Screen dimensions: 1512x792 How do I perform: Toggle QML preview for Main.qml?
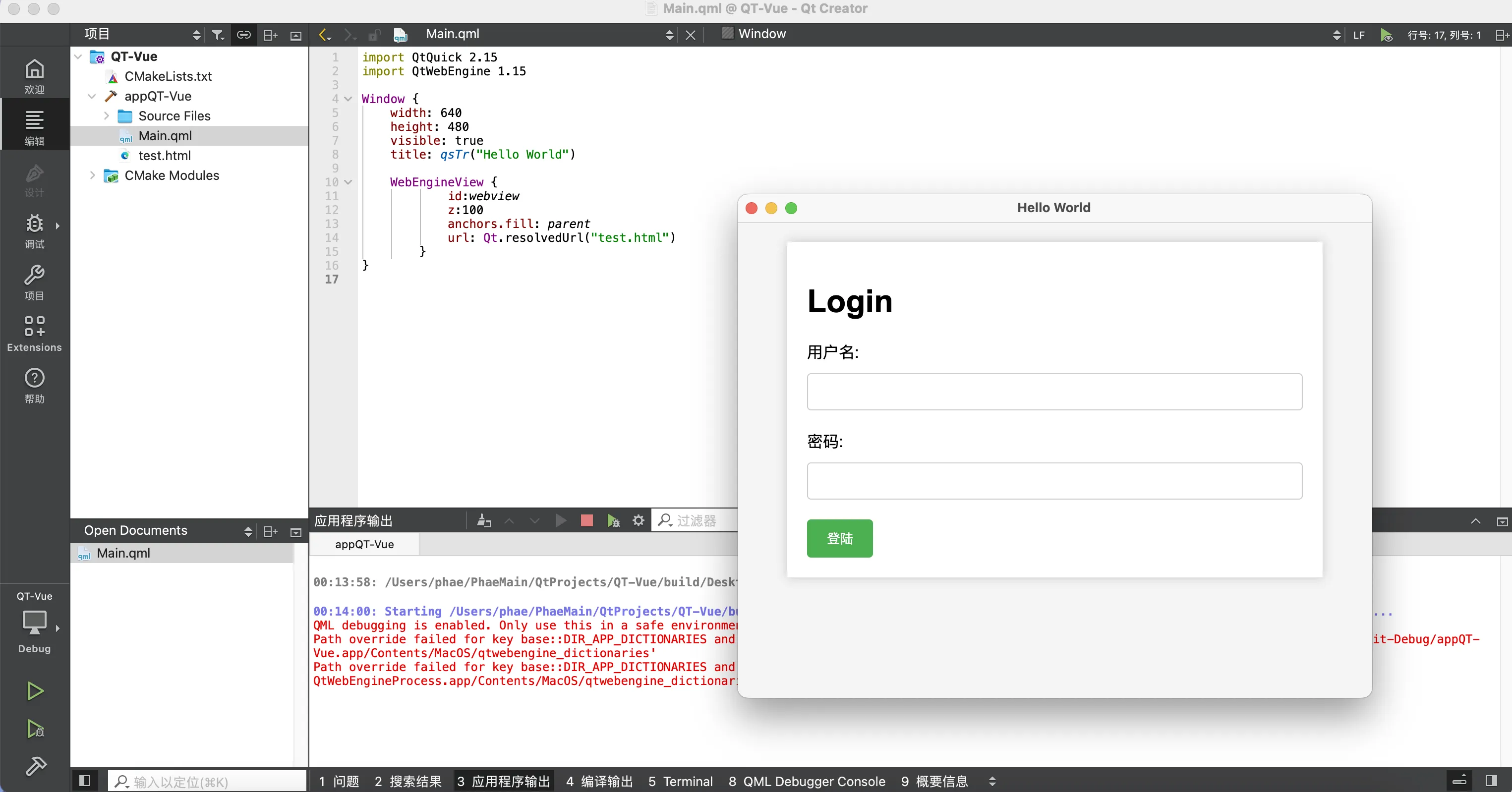[1387, 35]
